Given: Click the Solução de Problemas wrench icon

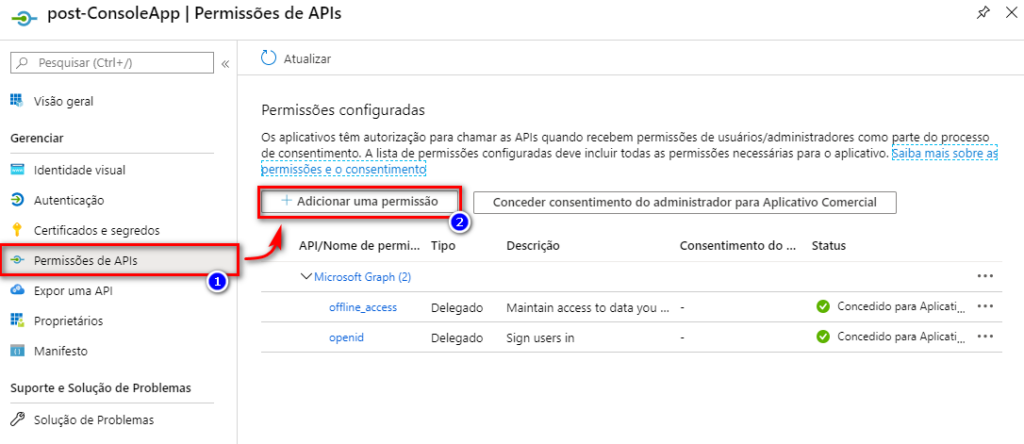Looking at the screenshot, I should click(17, 419).
